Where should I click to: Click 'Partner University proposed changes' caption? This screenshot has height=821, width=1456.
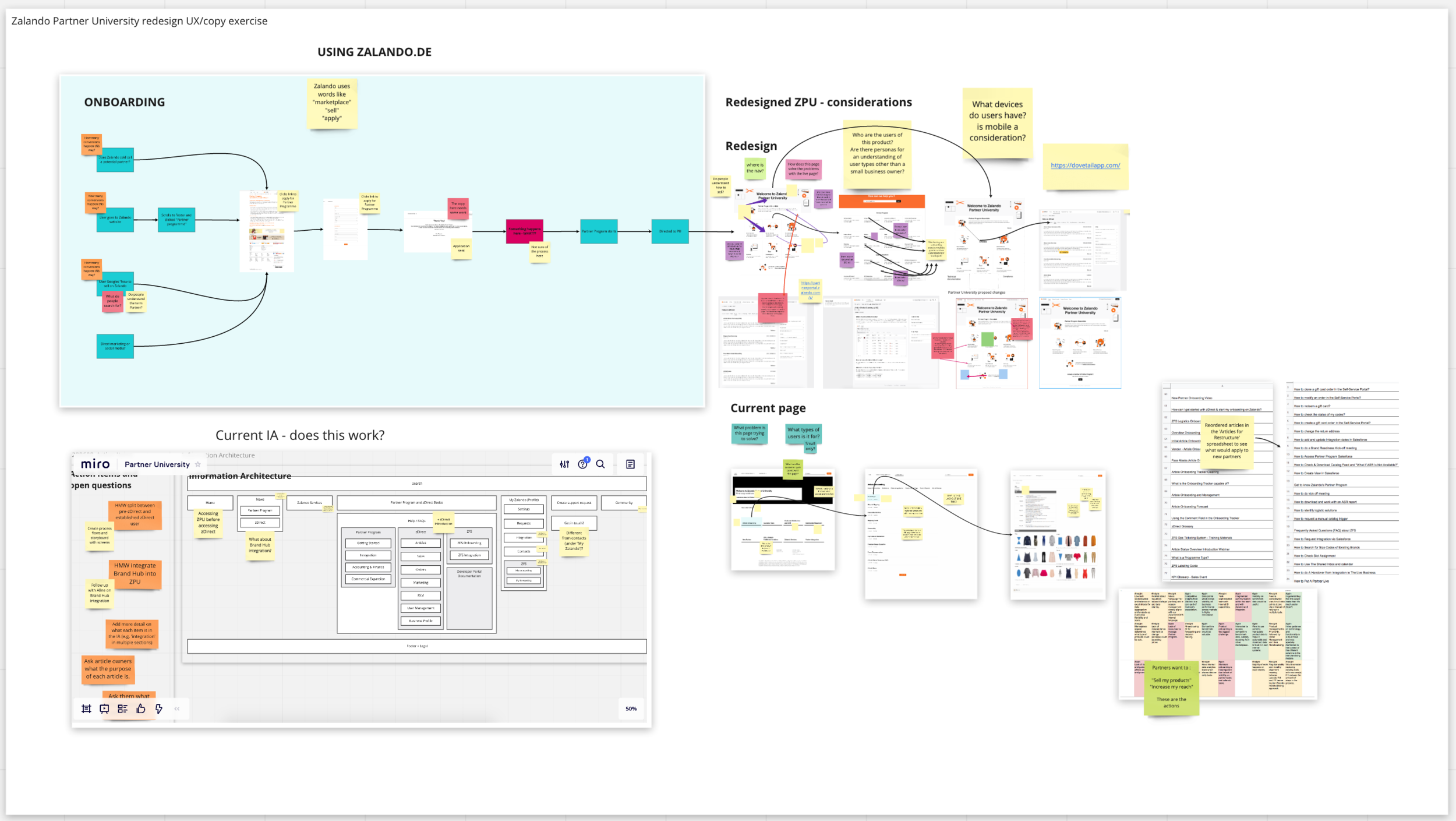click(977, 293)
